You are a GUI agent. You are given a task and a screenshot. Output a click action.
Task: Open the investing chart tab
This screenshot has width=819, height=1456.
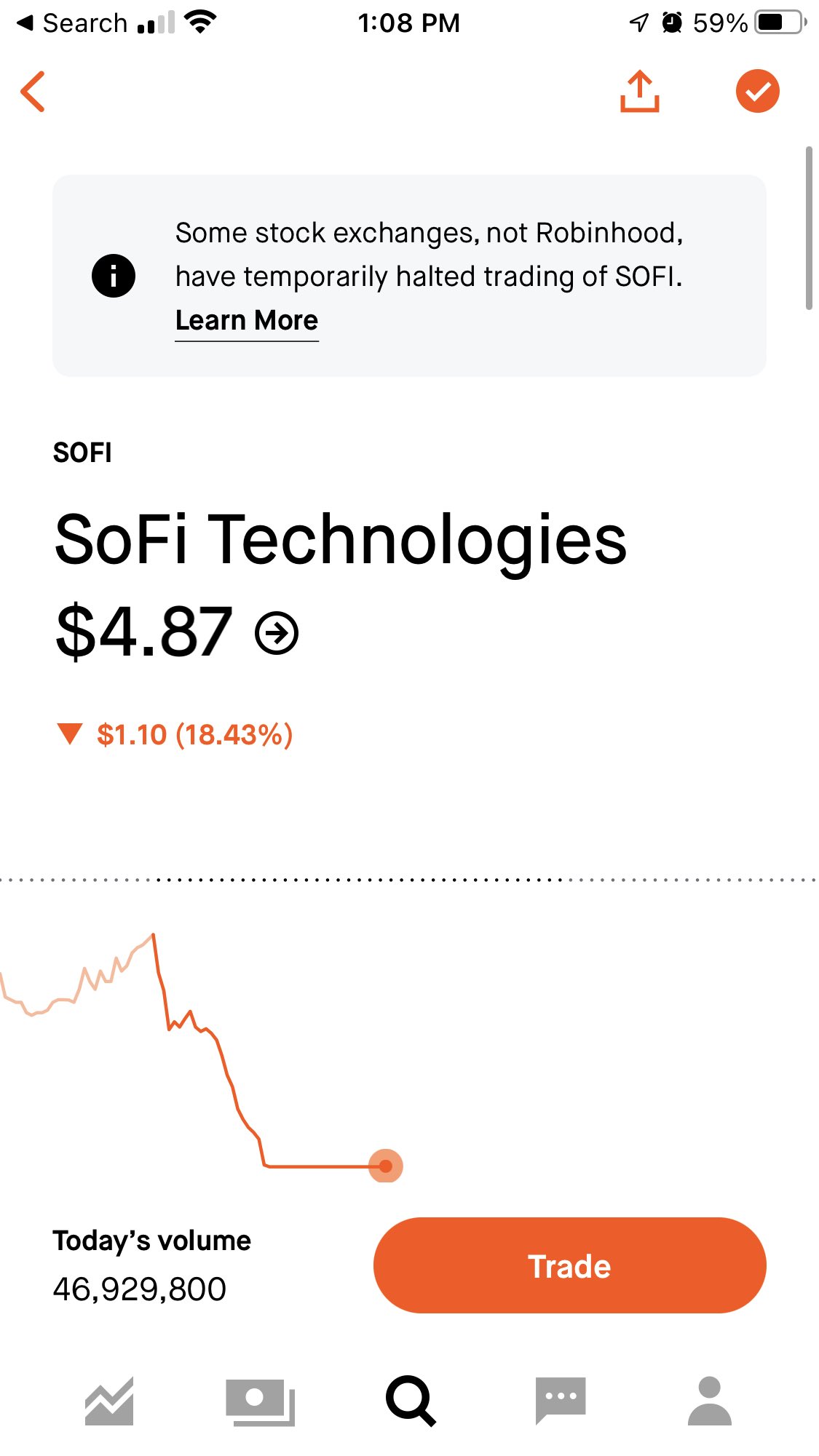pyautogui.click(x=109, y=1401)
